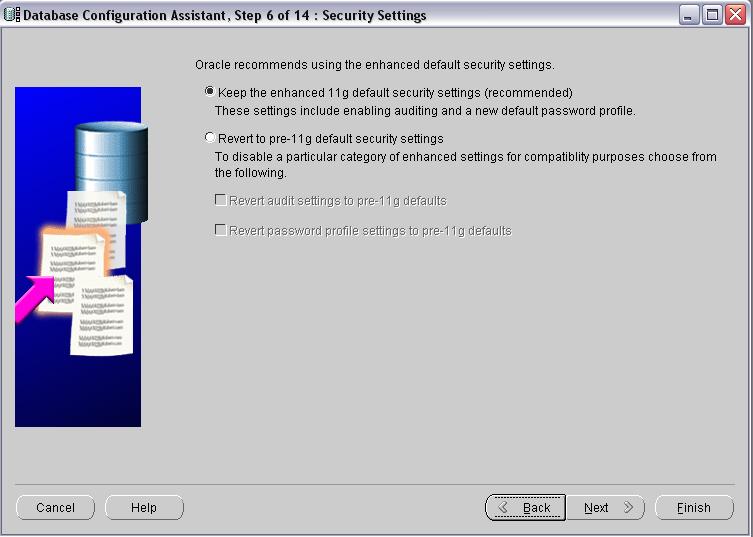
Task: Click the text 'Oracle recommends using the enhanced default security settings.'
Action: [x=375, y=65]
